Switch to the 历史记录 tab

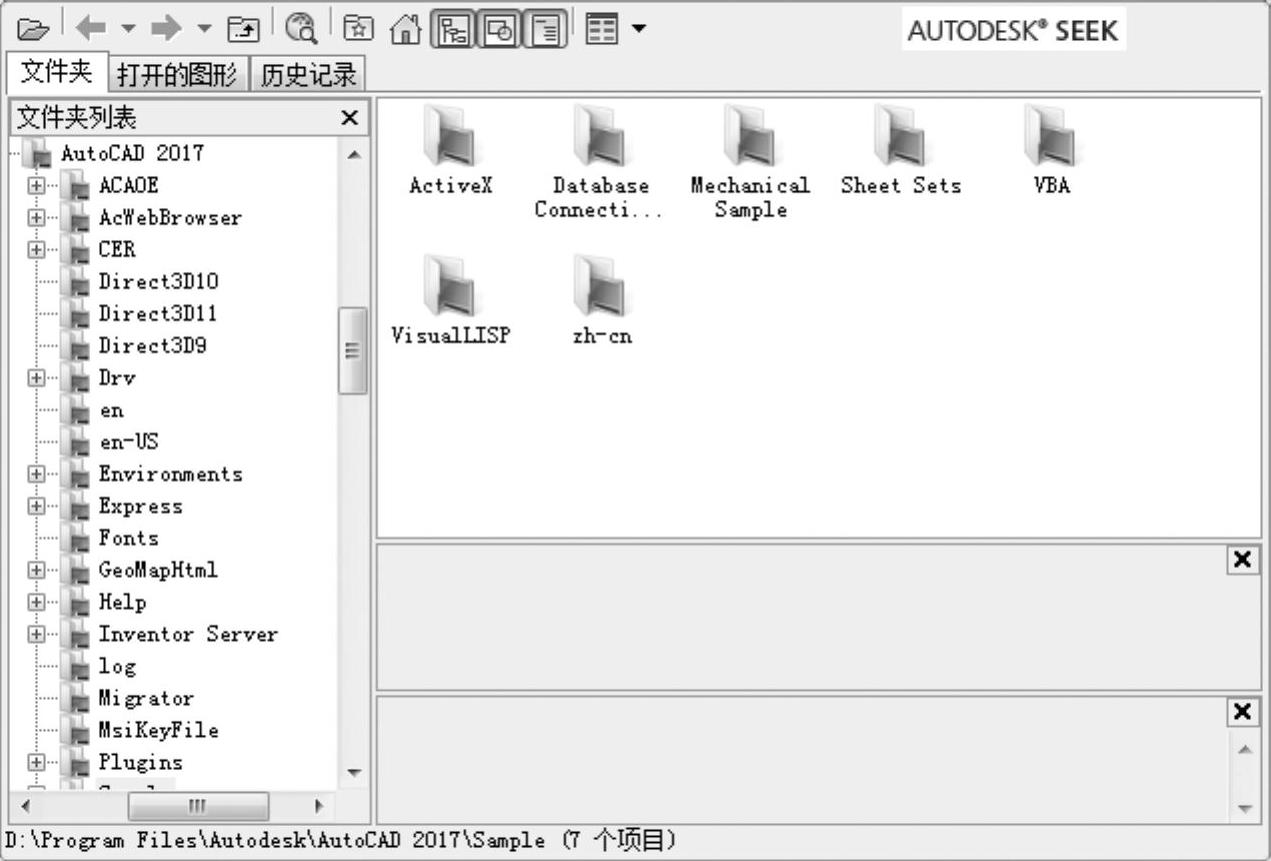[307, 74]
